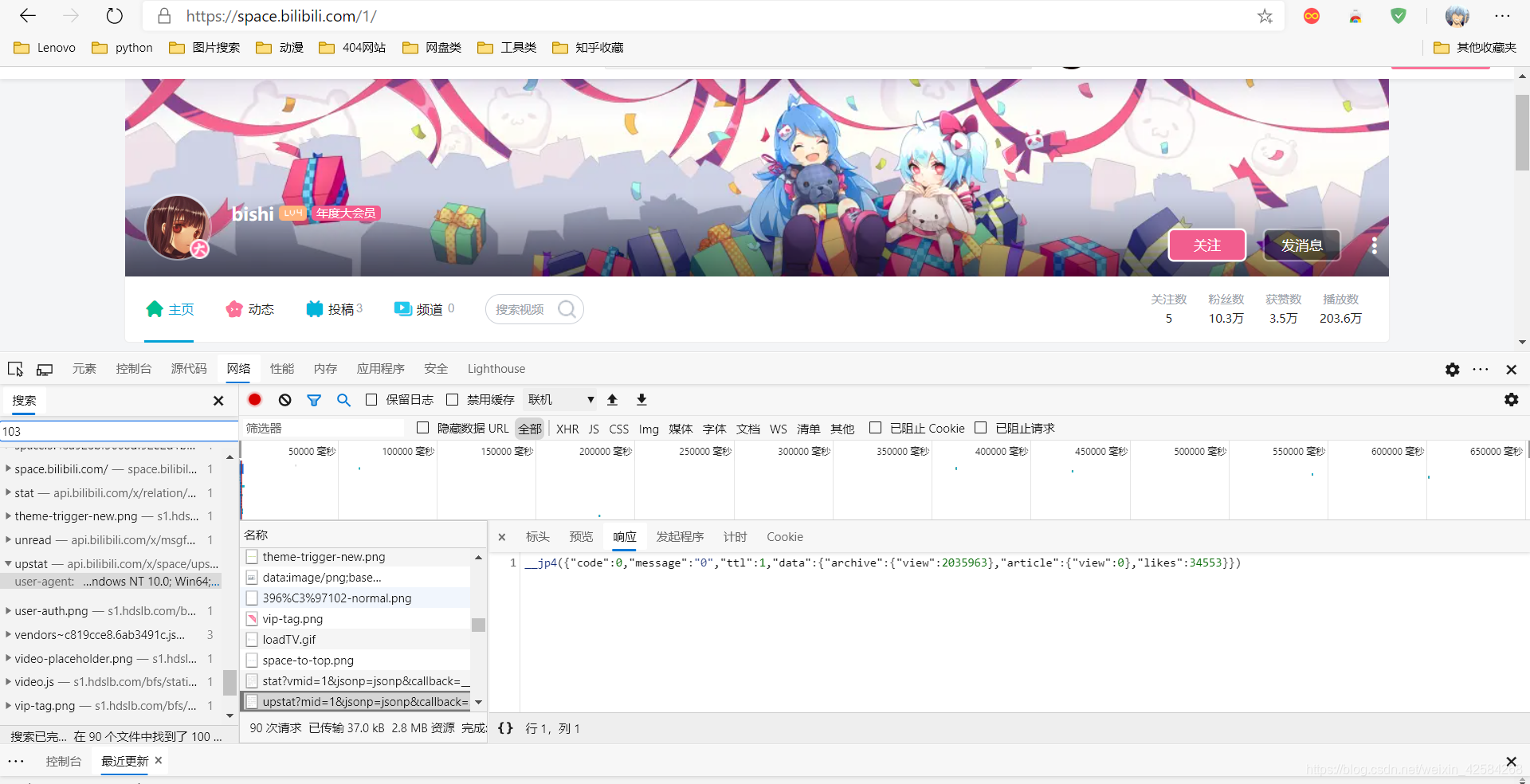Pretty-print response with curly braces icon
This screenshot has height=784, width=1530.
click(505, 728)
